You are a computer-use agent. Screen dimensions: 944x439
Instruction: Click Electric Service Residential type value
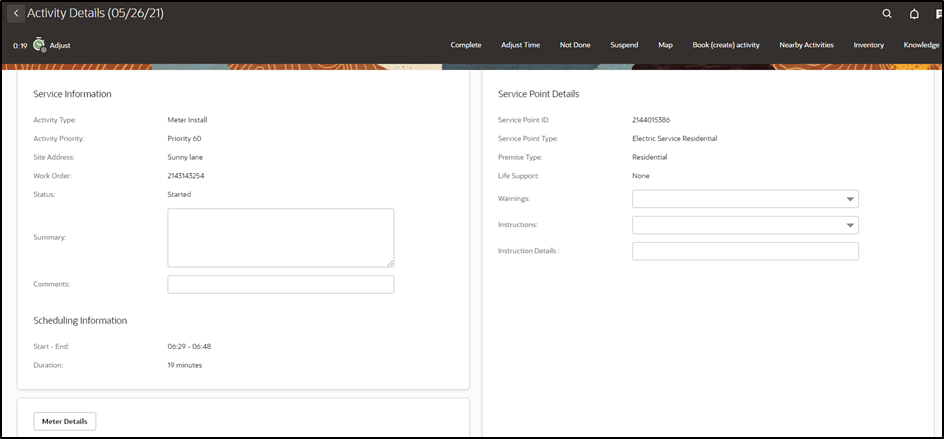(x=674, y=139)
